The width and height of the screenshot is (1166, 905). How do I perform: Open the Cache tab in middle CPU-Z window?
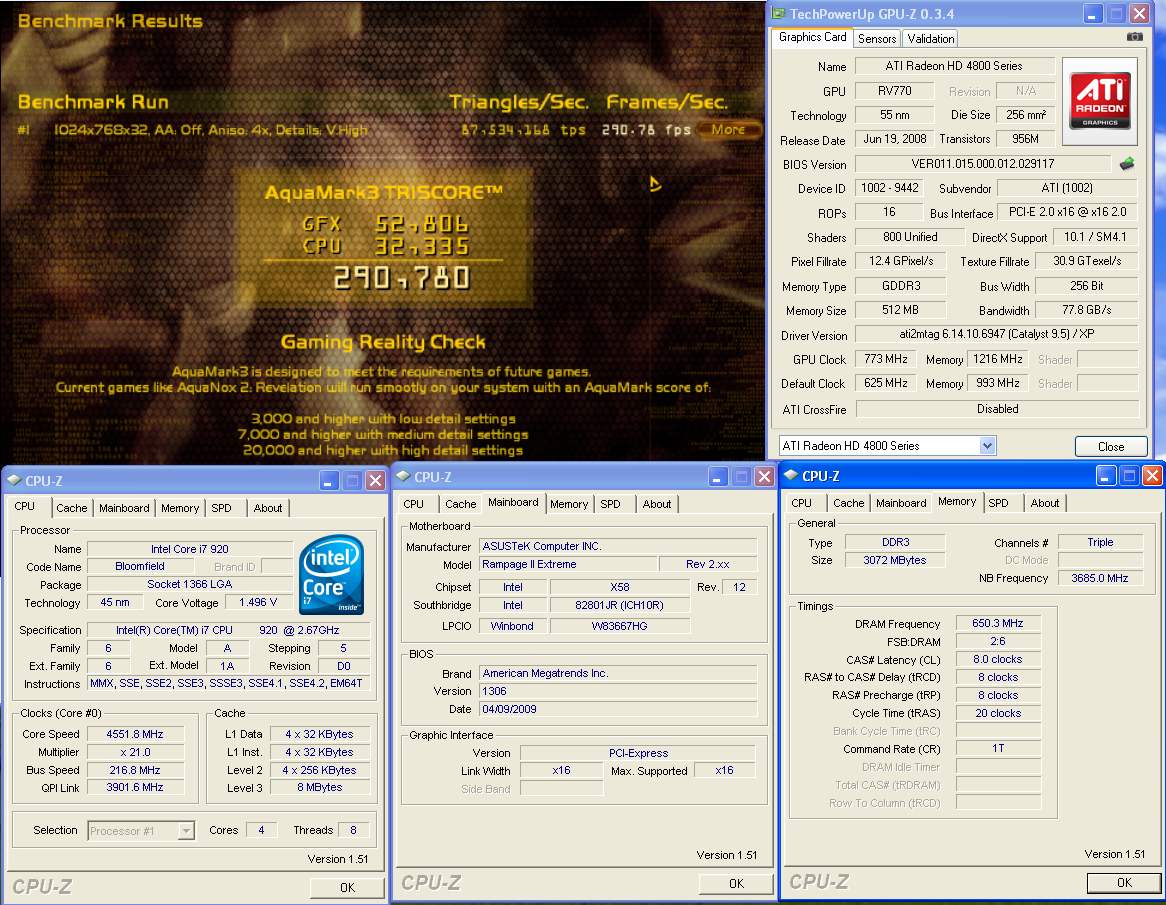(x=460, y=504)
